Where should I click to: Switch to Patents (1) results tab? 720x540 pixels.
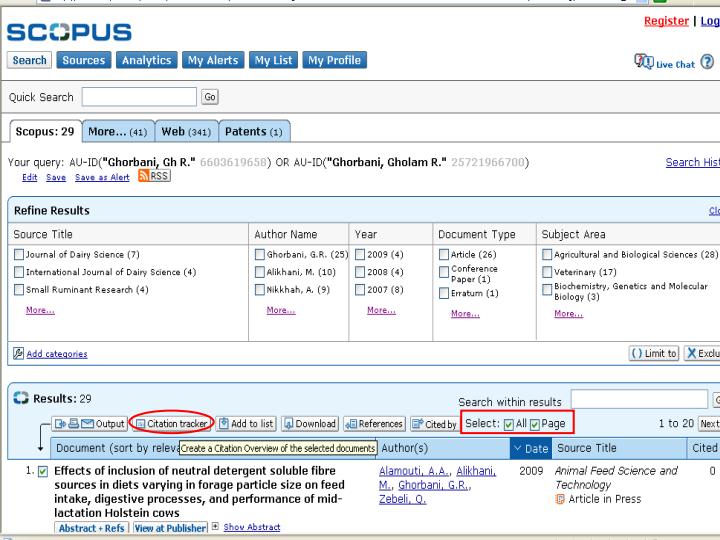(254, 132)
